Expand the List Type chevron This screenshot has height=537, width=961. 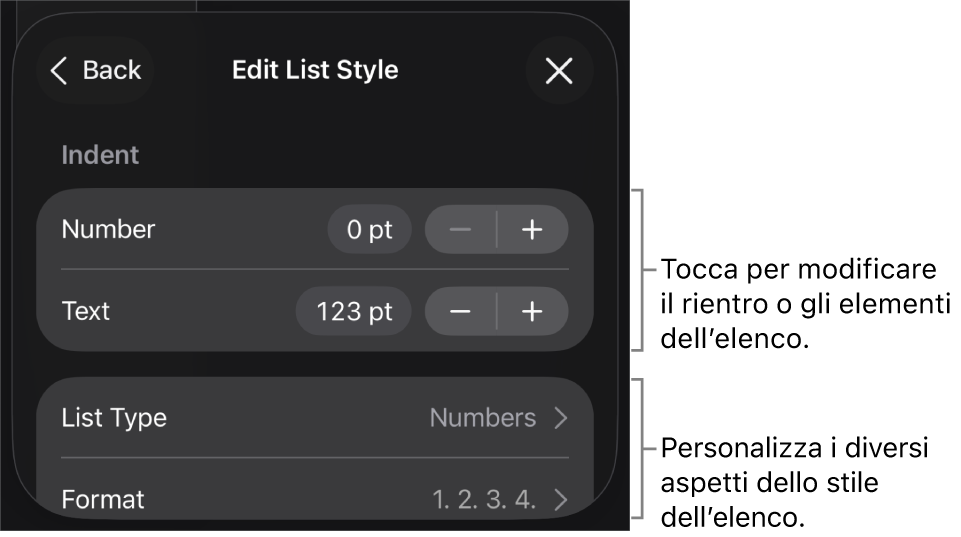click(x=561, y=418)
